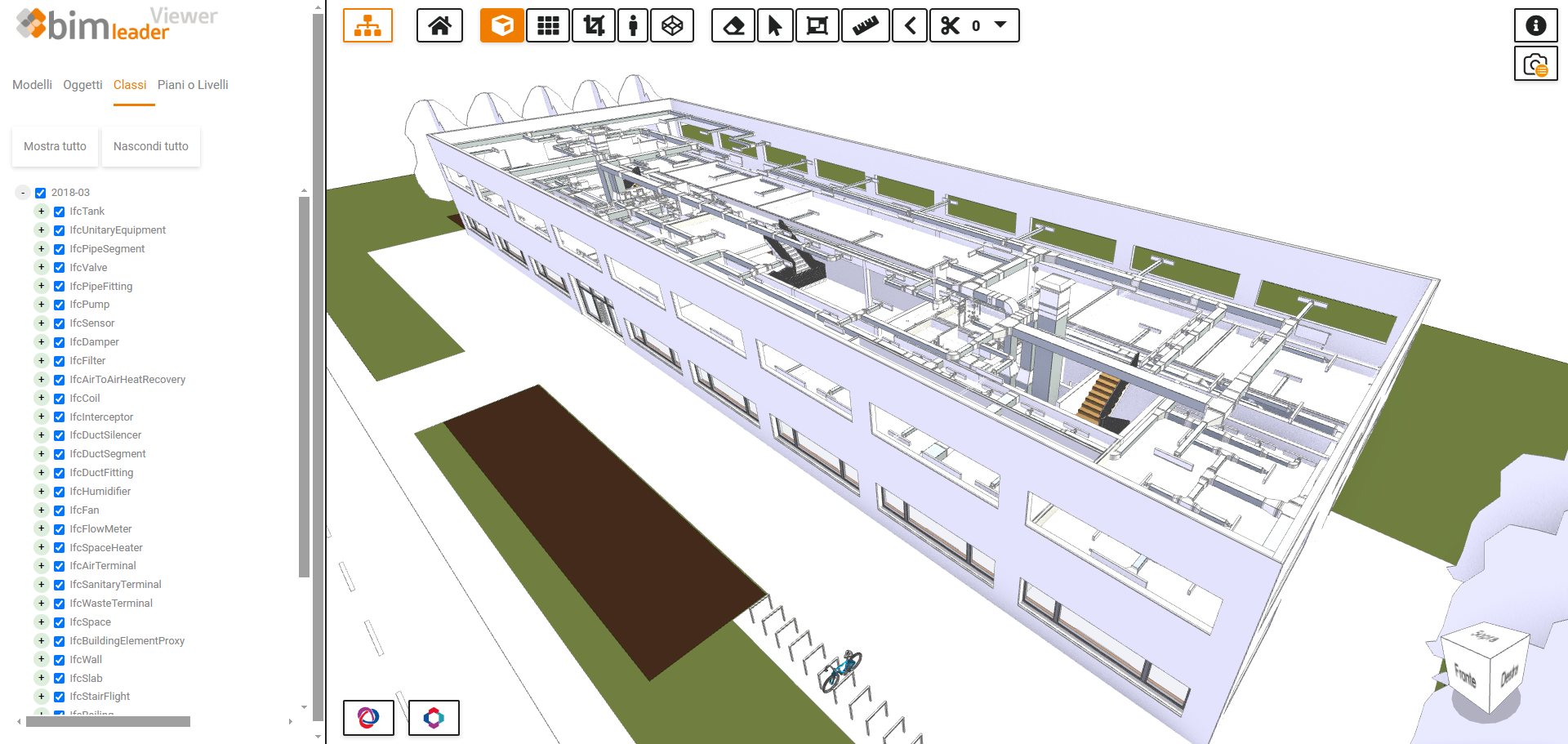Uncheck the IfcTank class checkbox
Image resolution: width=1568 pixels, height=744 pixels.
[60, 212]
